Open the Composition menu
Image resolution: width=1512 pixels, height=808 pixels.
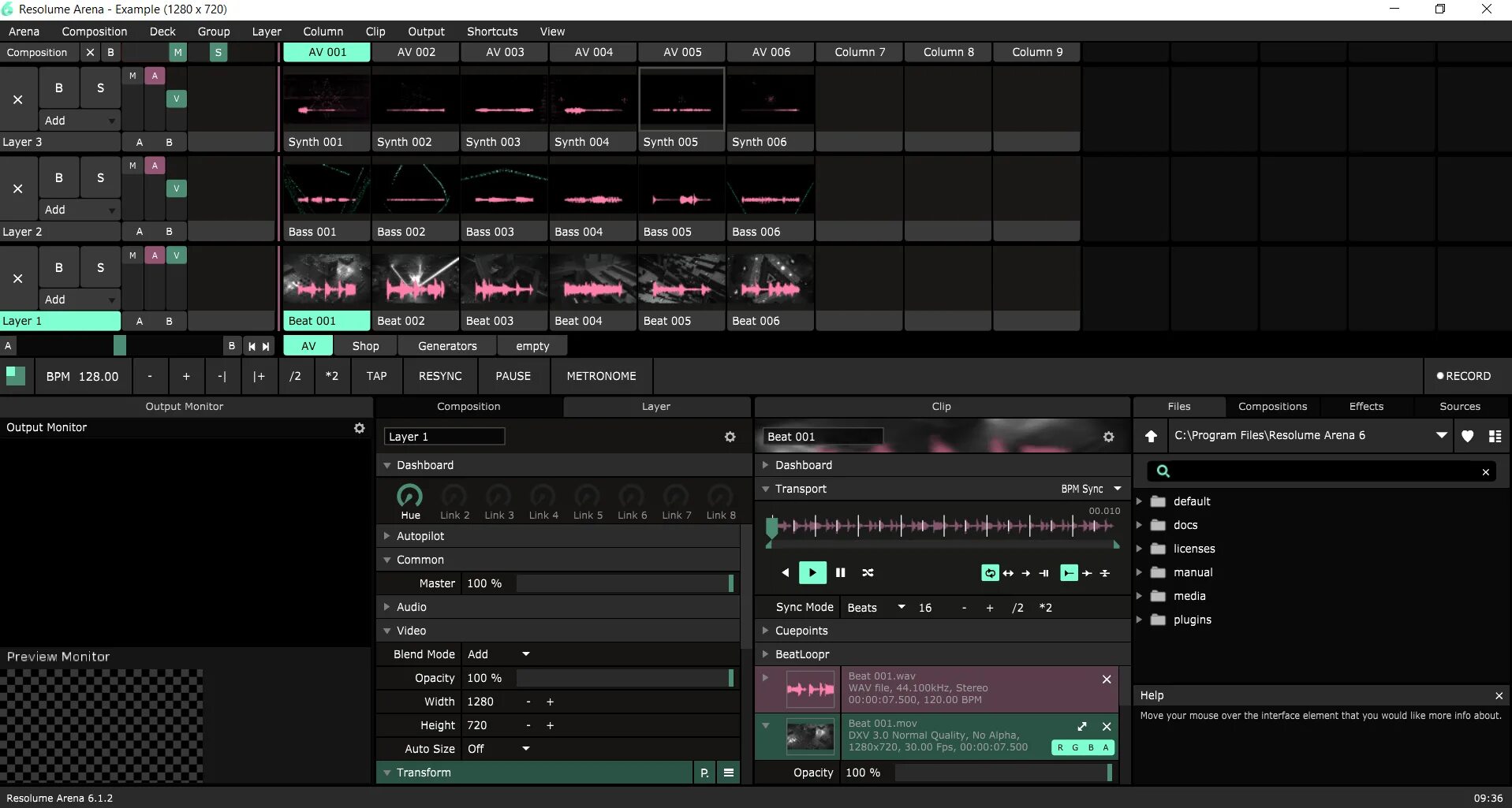tap(95, 32)
